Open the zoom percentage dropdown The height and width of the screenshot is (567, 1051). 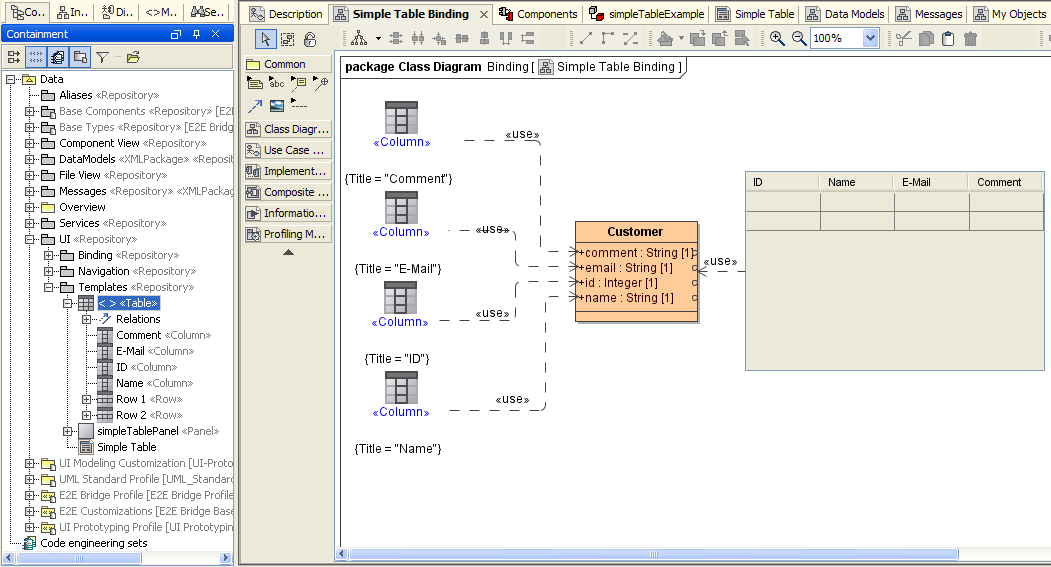pyautogui.click(x=870, y=39)
